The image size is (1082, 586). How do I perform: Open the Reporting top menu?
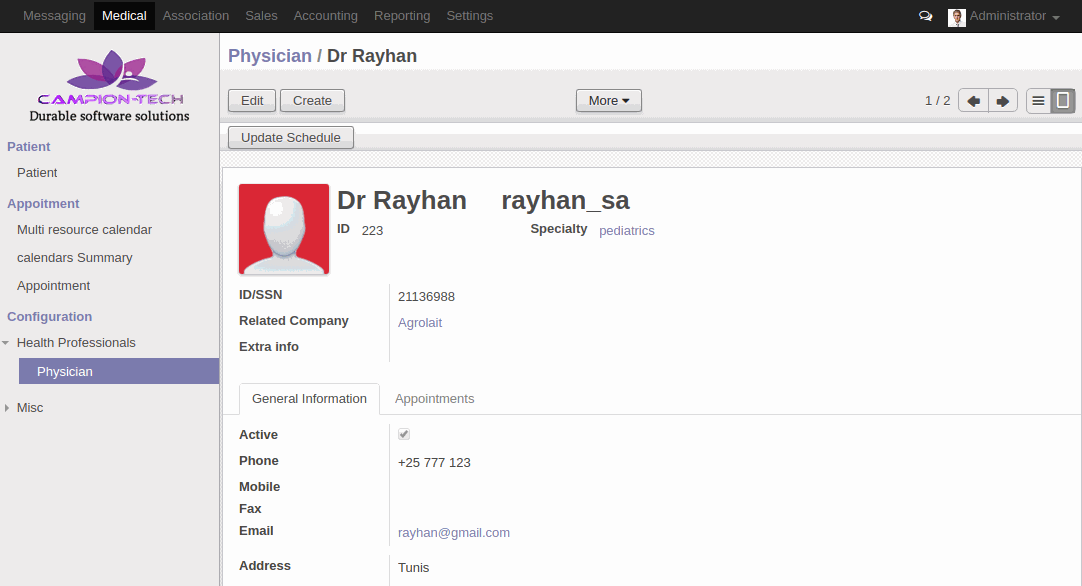[x=402, y=16]
